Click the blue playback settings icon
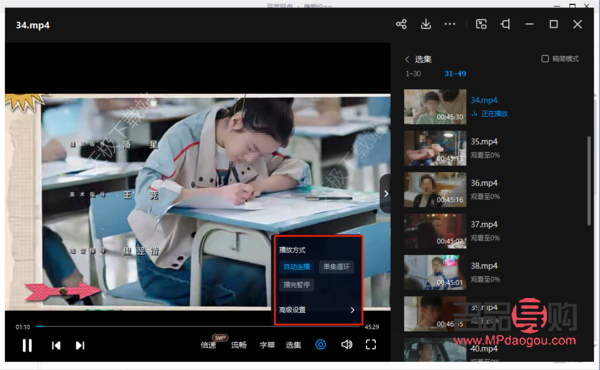Viewport: 600px width, 370px height. (321, 345)
